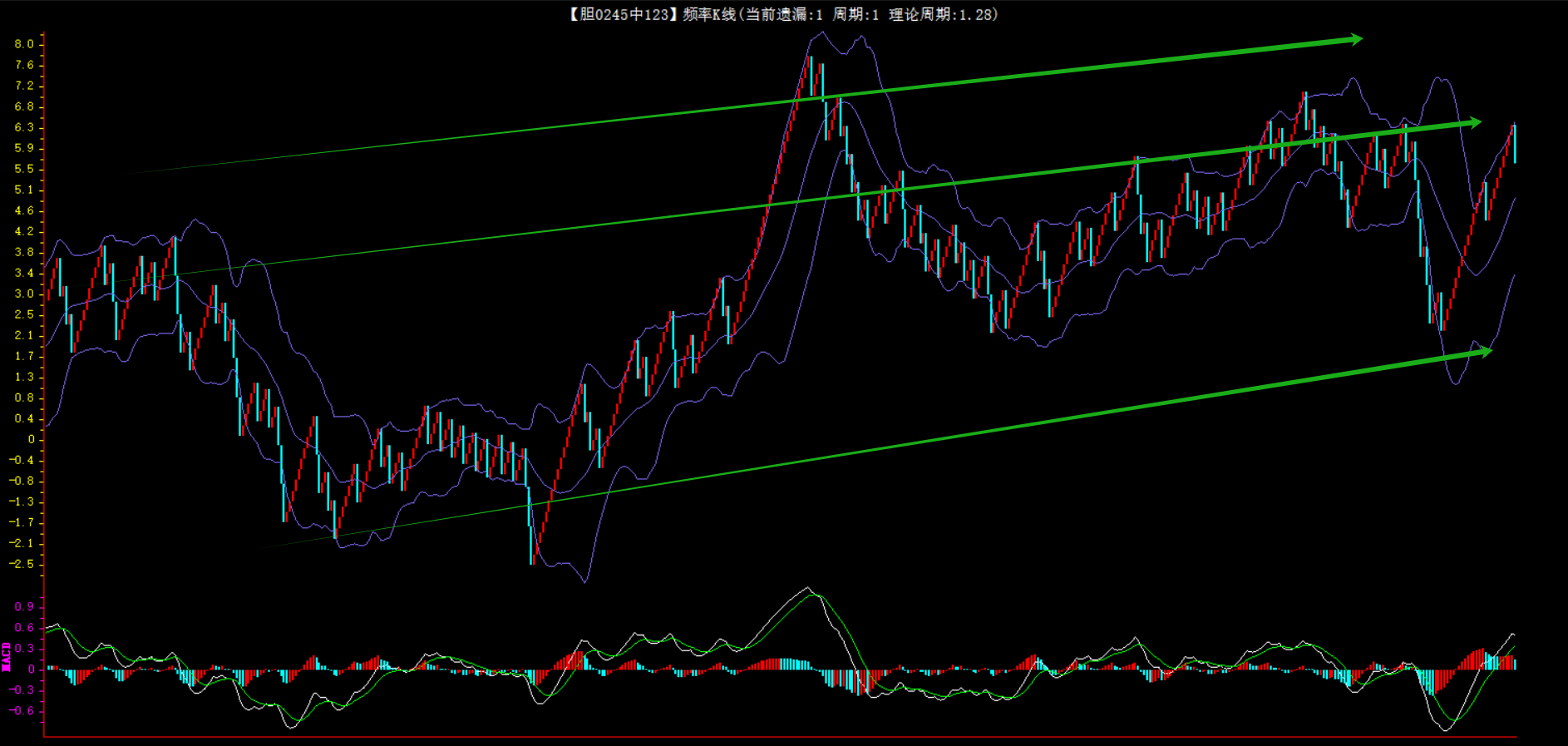The height and width of the screenshot is (746, 1568).
Task: Click the chart title 频率K线
Action: click(x=709, y=14)
